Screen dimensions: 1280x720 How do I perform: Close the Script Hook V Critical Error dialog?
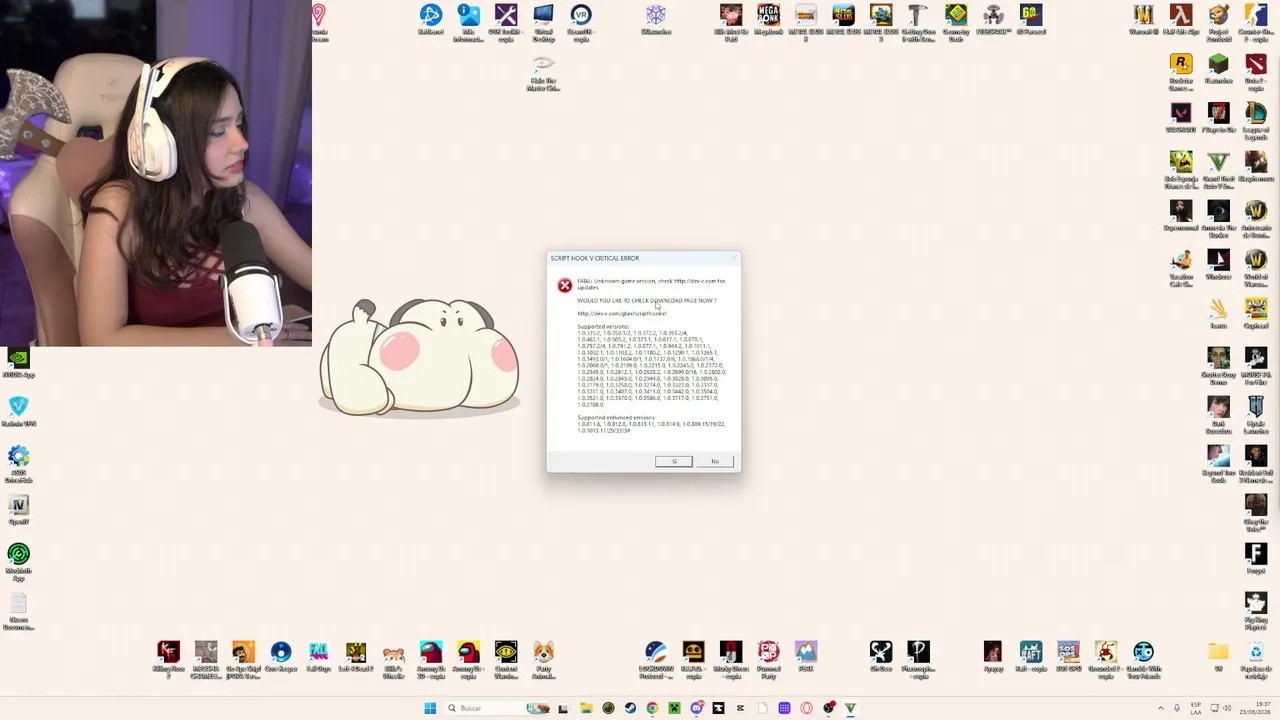tap(733, 258)
